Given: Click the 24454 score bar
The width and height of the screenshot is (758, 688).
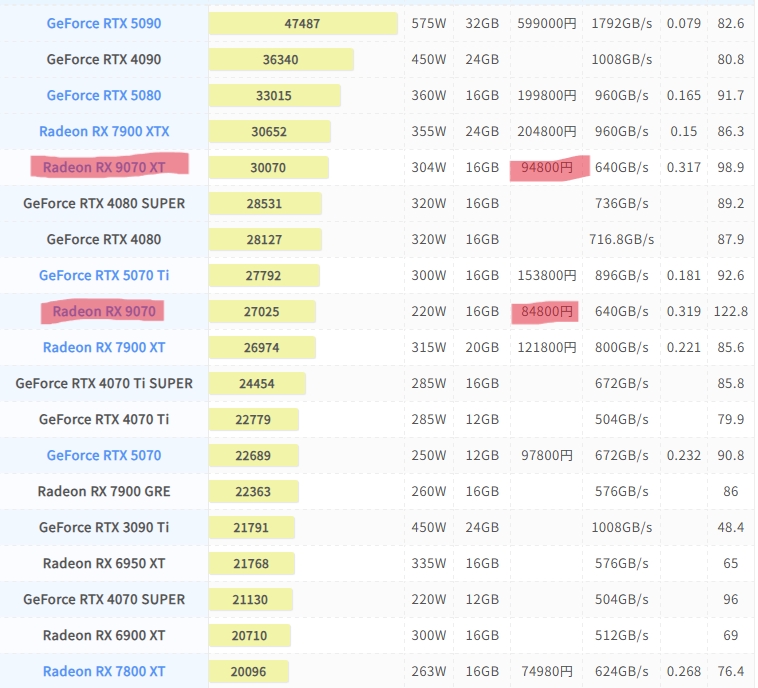Looking at the screenshot, I should (x=257, y=383).
